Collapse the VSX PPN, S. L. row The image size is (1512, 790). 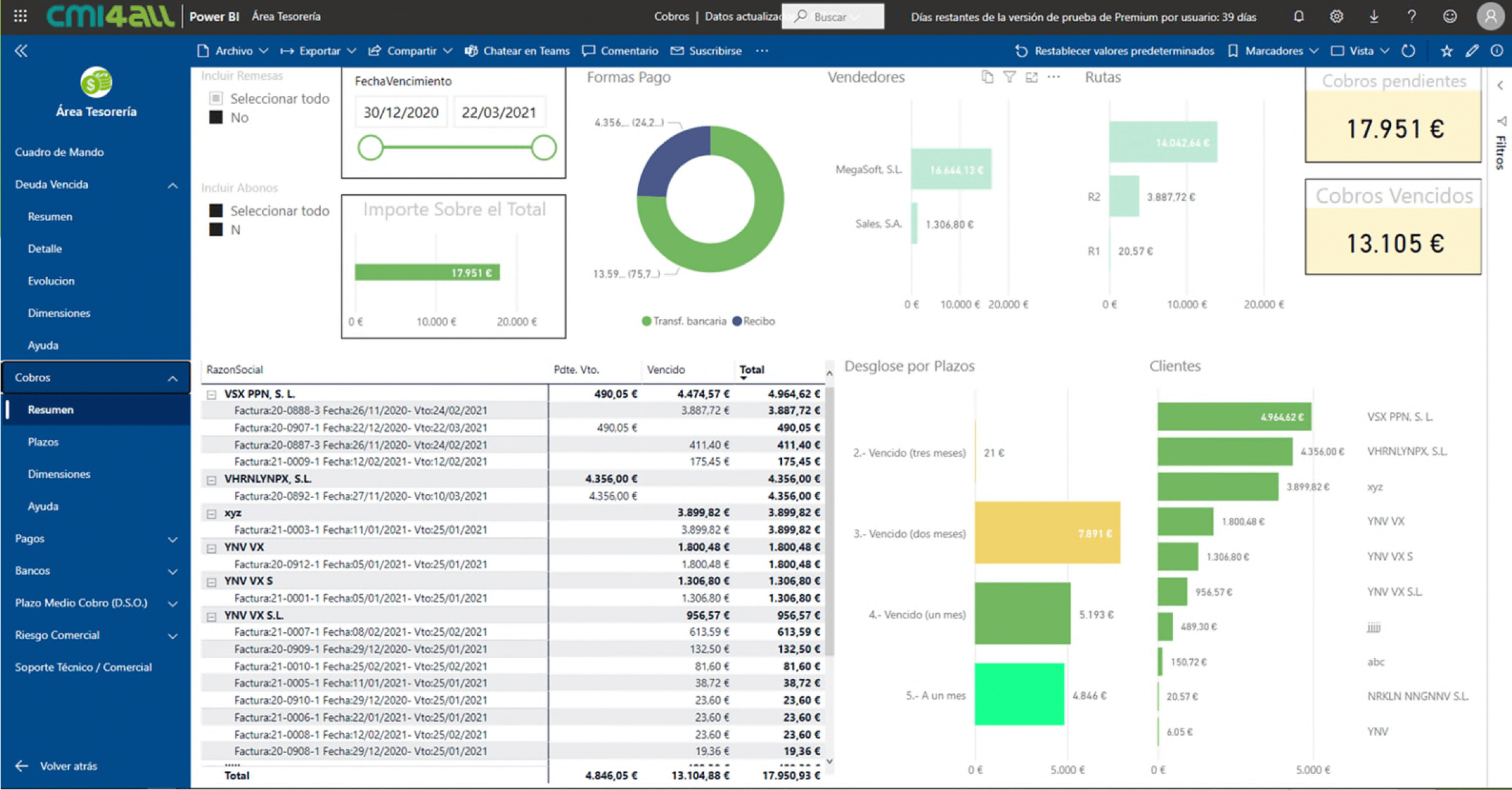tap(211, 394)
